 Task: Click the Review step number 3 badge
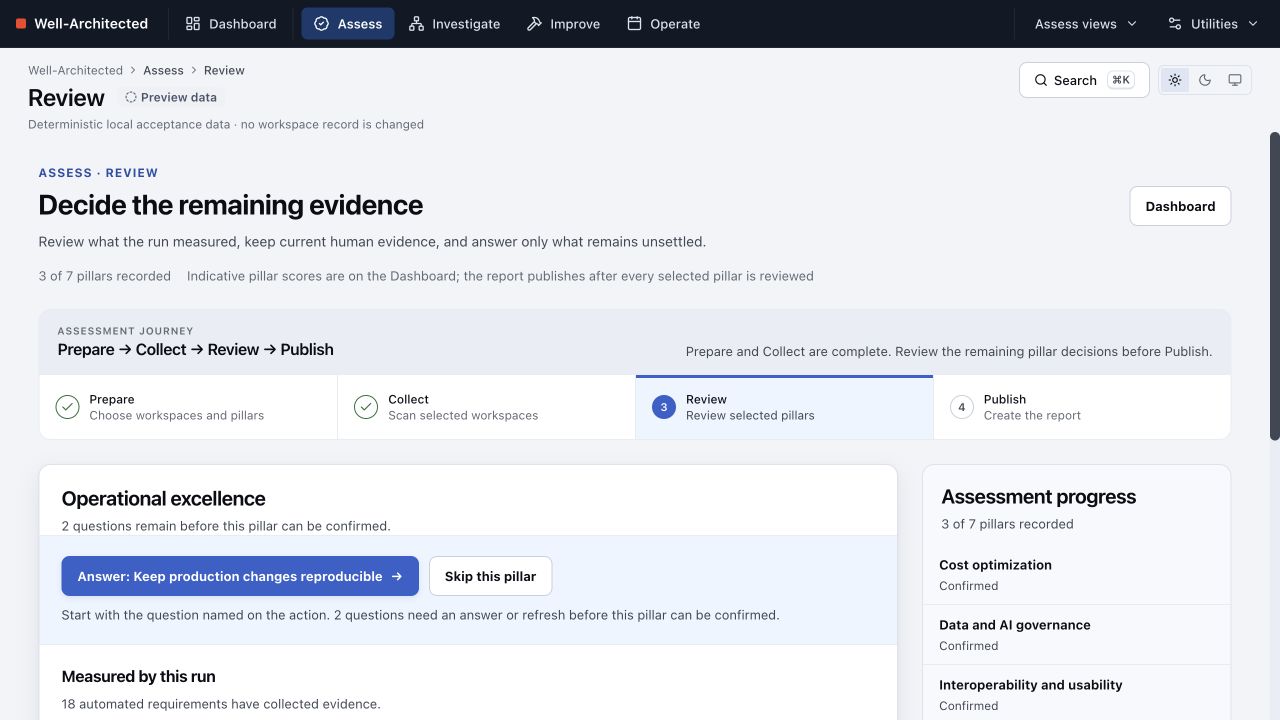click(x=664, y=407)
